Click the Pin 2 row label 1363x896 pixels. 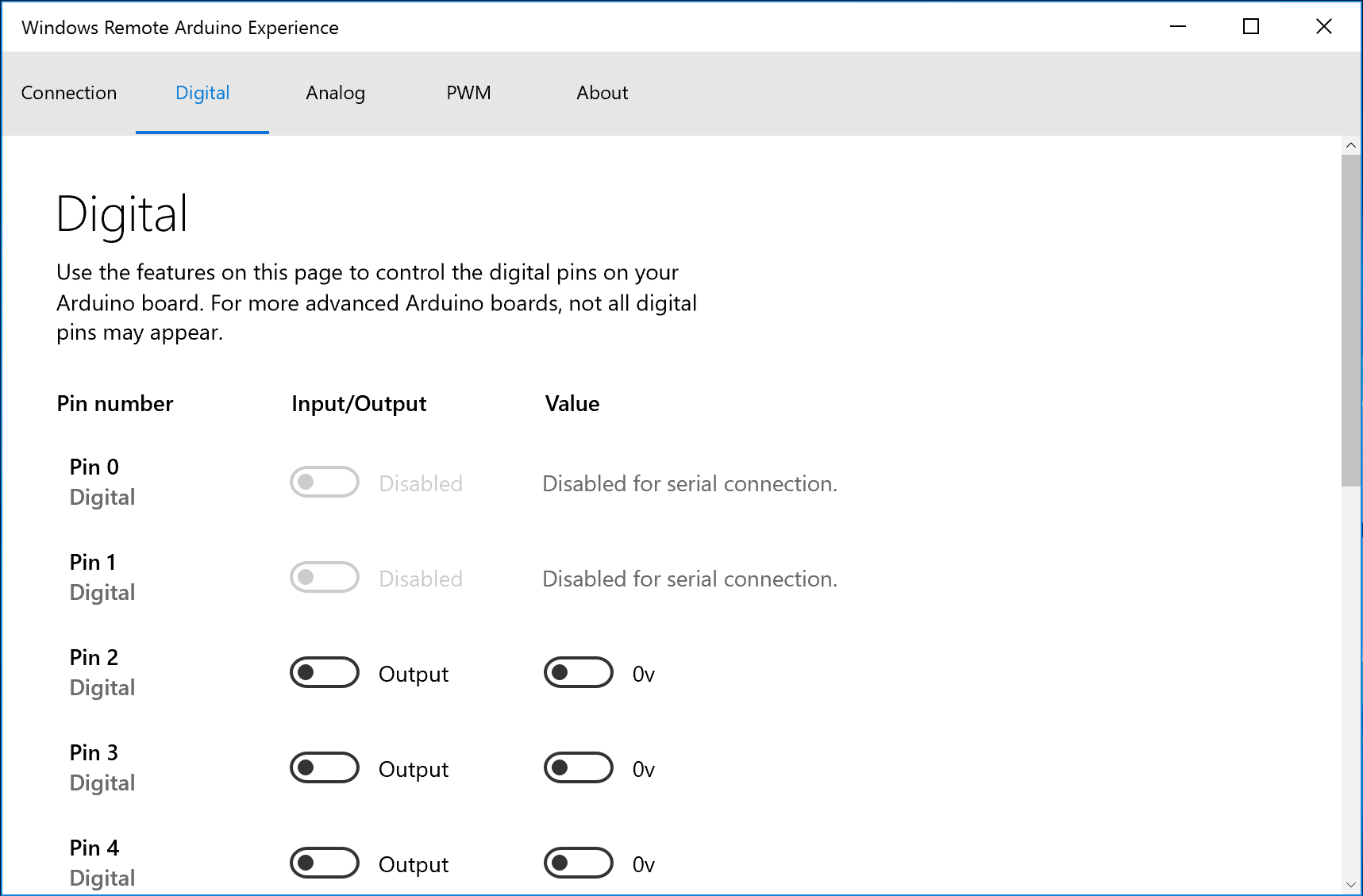94,658
